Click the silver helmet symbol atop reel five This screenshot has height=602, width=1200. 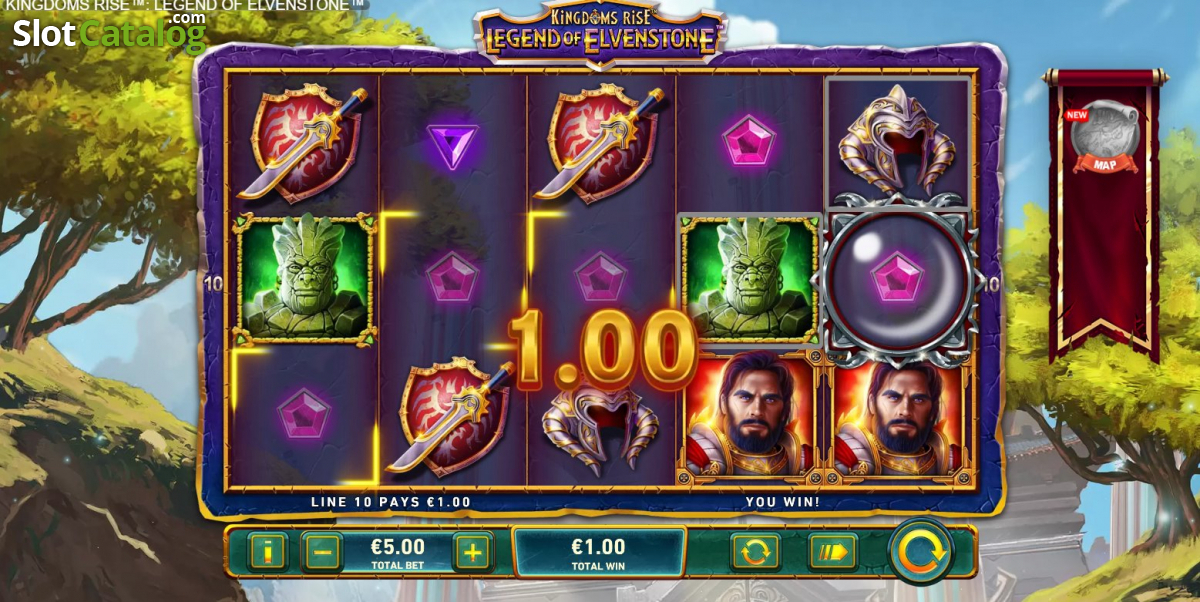click(x=897, y=138)
